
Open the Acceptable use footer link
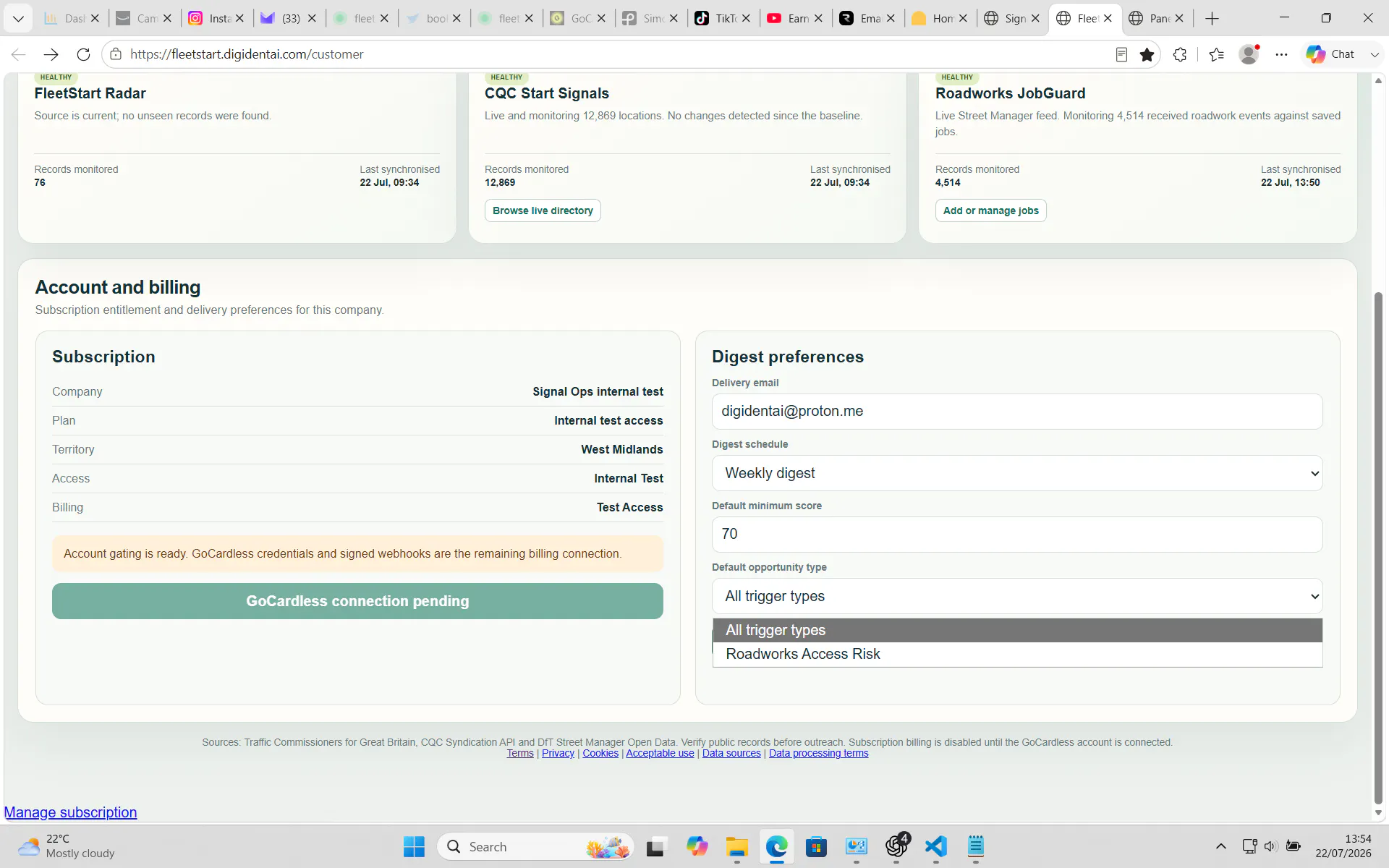(660, 753)
